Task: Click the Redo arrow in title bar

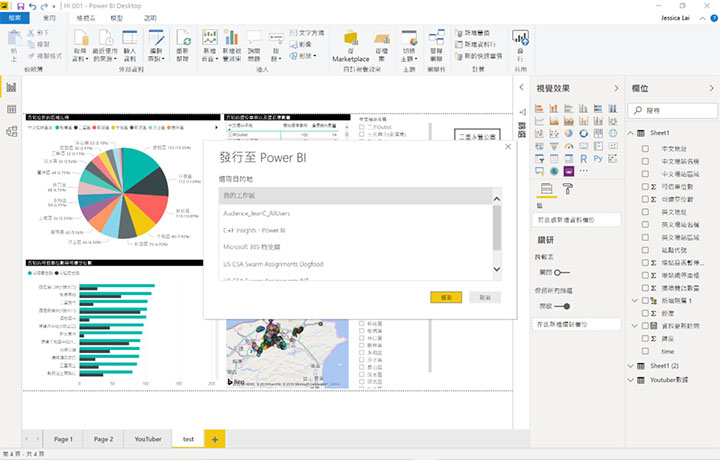Action: (44, 6)
